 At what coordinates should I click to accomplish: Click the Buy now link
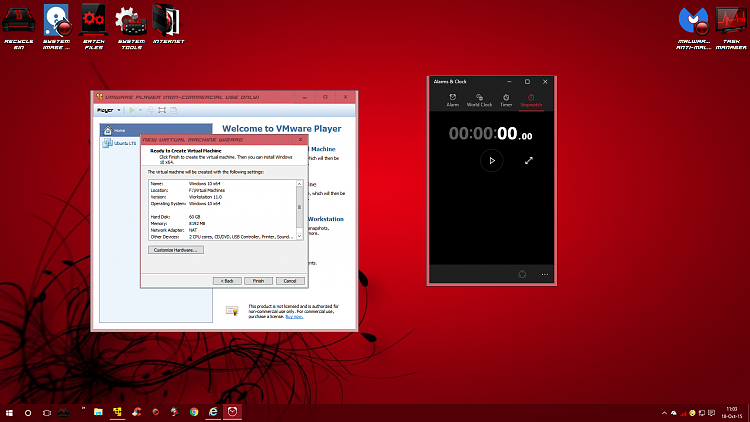tap(294, 317)
